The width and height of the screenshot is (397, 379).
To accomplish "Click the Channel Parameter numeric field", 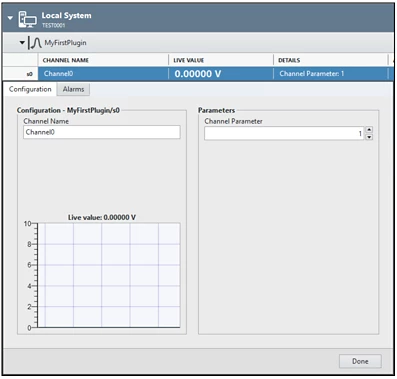I will pos(284,133).
